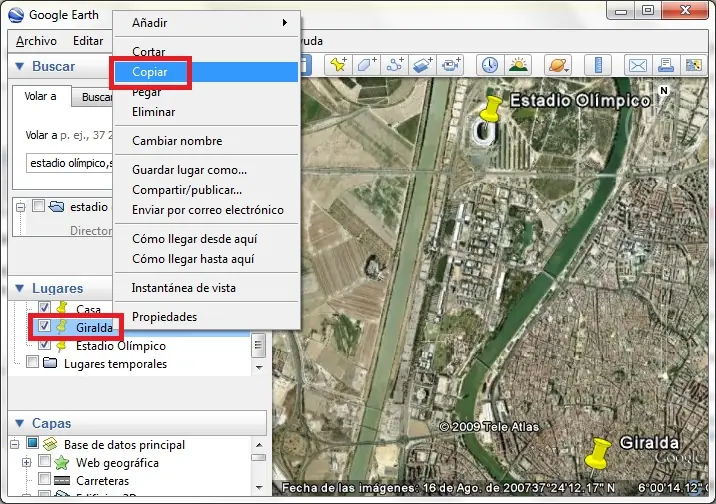Click the estadio search result folder icon
This screenshot has width=716, height=504.
pos(56,206)
